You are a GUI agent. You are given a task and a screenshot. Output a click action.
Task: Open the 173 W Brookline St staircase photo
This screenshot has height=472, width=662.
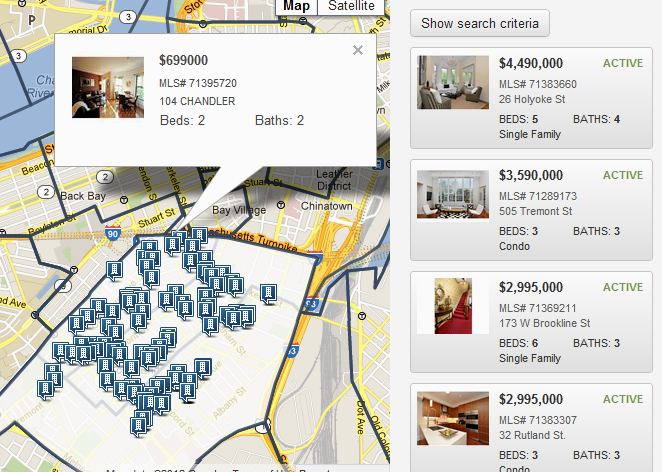click(453, 306)
